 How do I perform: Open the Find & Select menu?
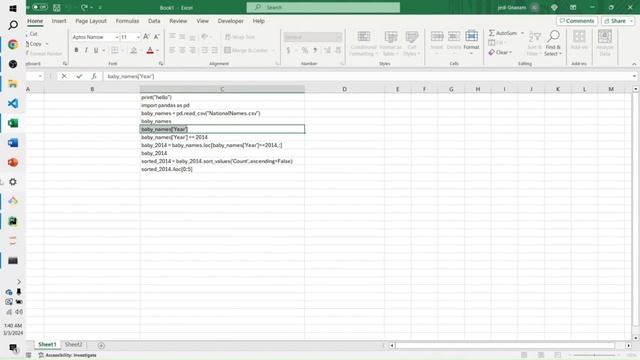click(x=553, y=43)
